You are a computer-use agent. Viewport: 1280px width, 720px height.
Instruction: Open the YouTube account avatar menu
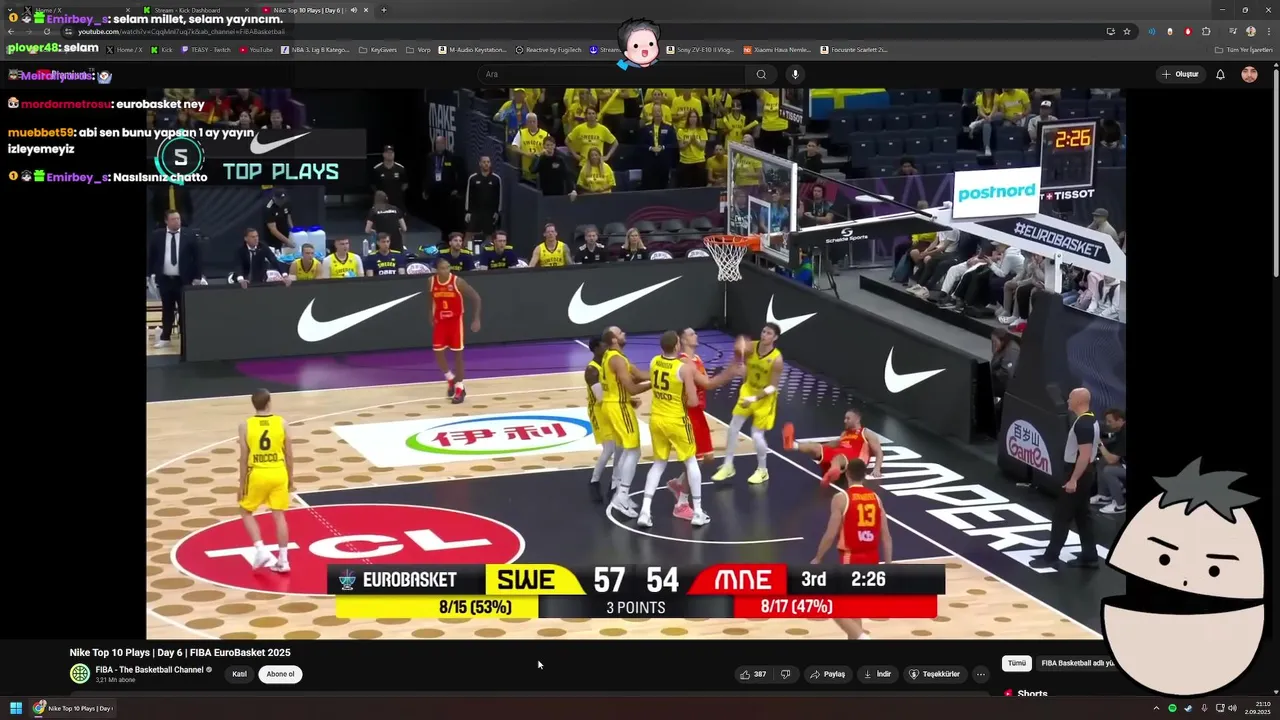(1249, 74)
